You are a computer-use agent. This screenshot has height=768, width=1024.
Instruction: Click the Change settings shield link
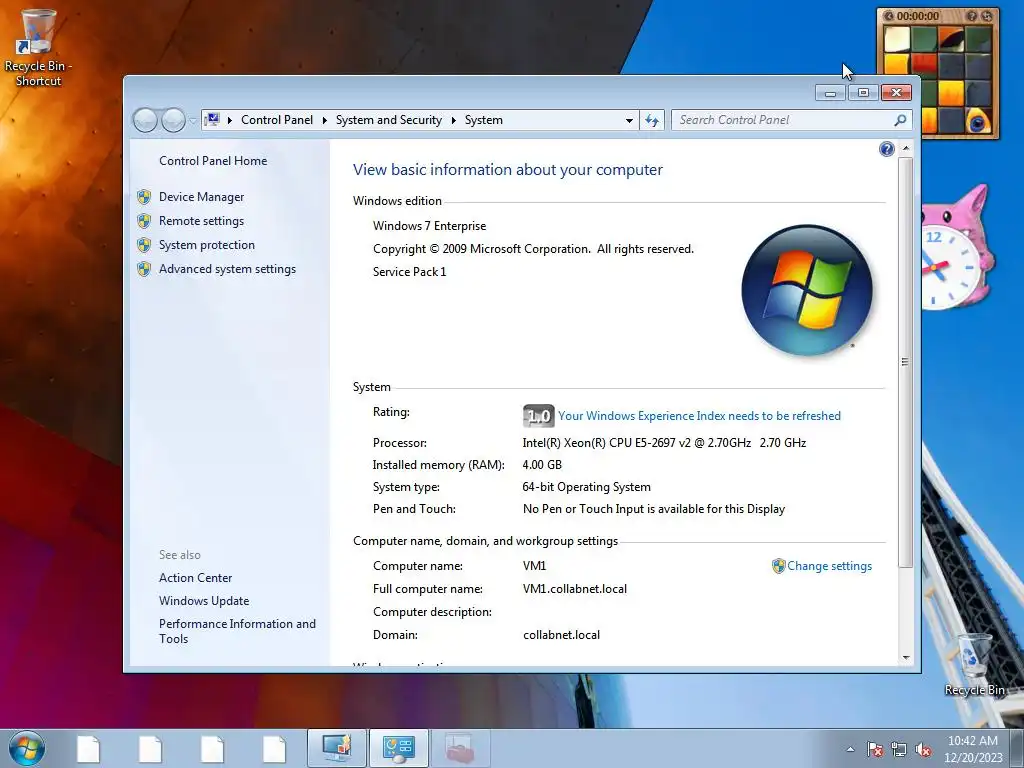click(x=822, y=566)
